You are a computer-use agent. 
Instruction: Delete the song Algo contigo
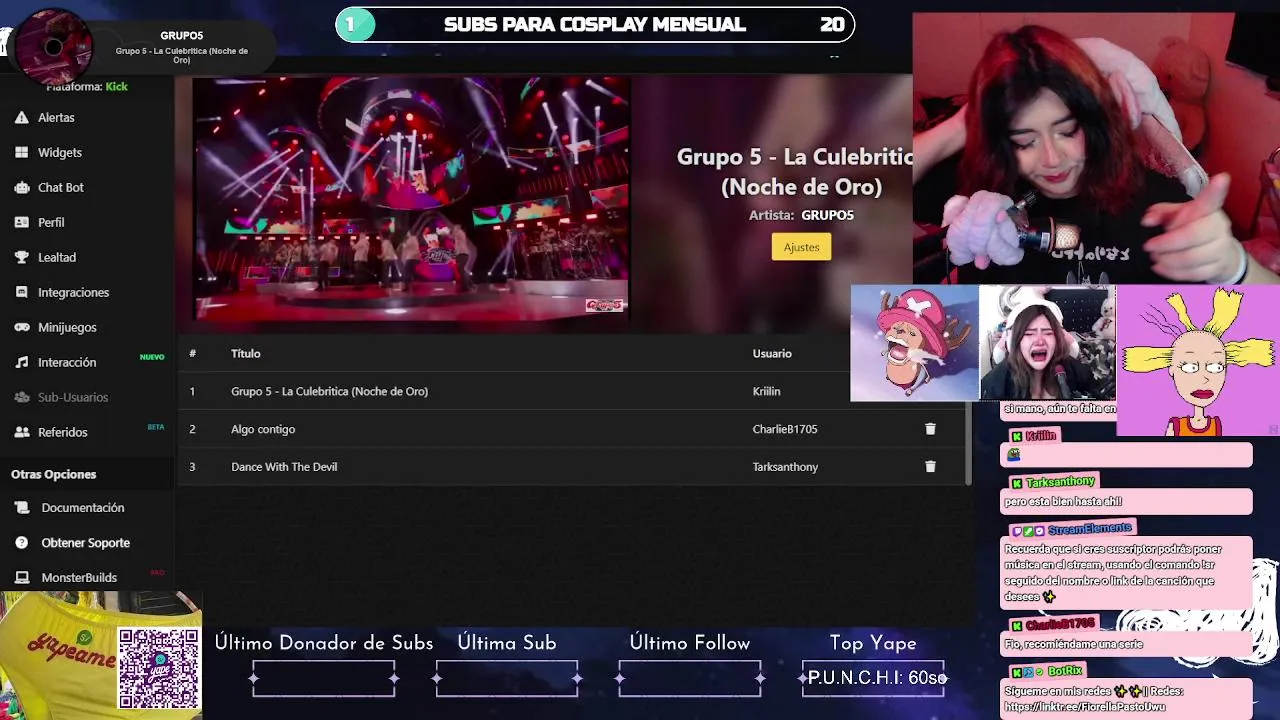pos(930,429)
